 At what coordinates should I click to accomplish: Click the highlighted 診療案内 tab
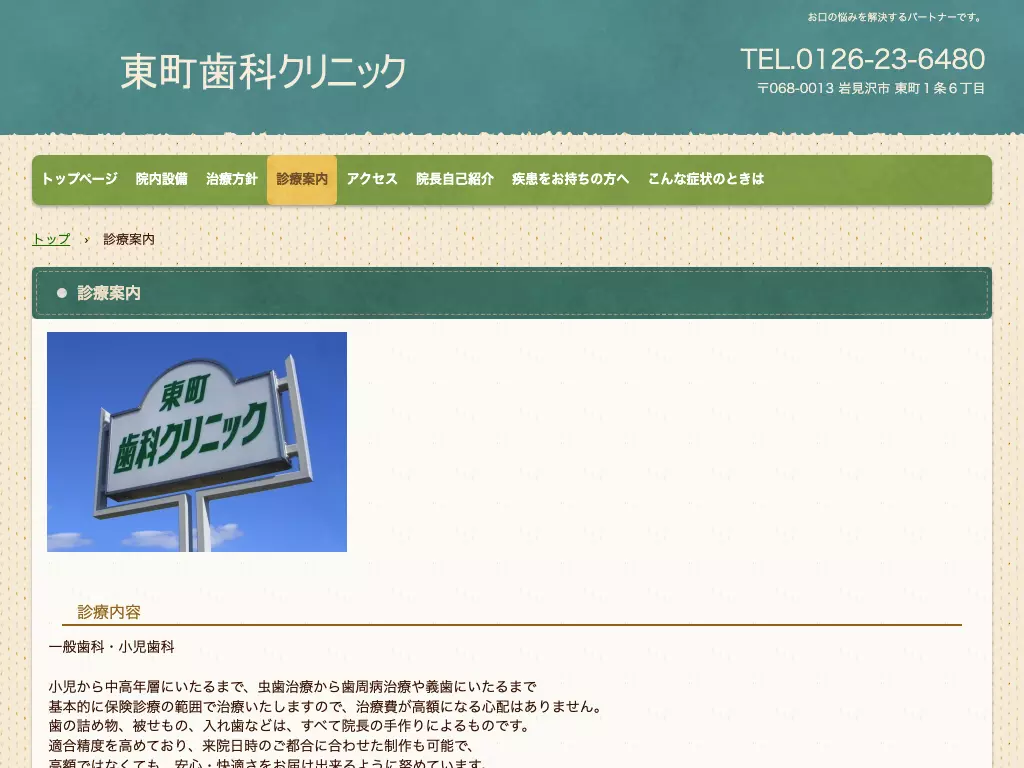(302, 180)
